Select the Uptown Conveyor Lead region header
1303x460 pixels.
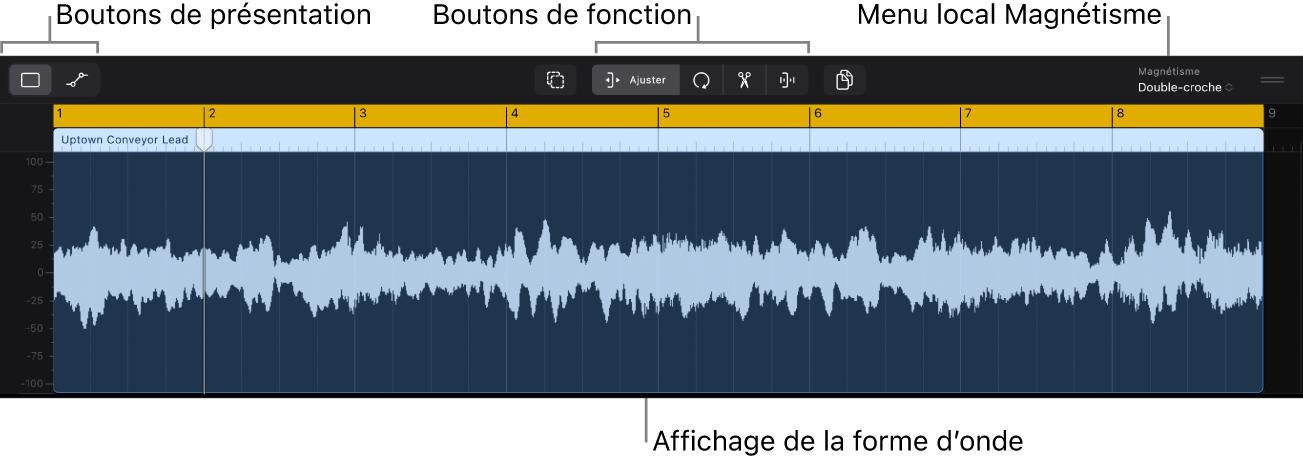tap(658, 140)
